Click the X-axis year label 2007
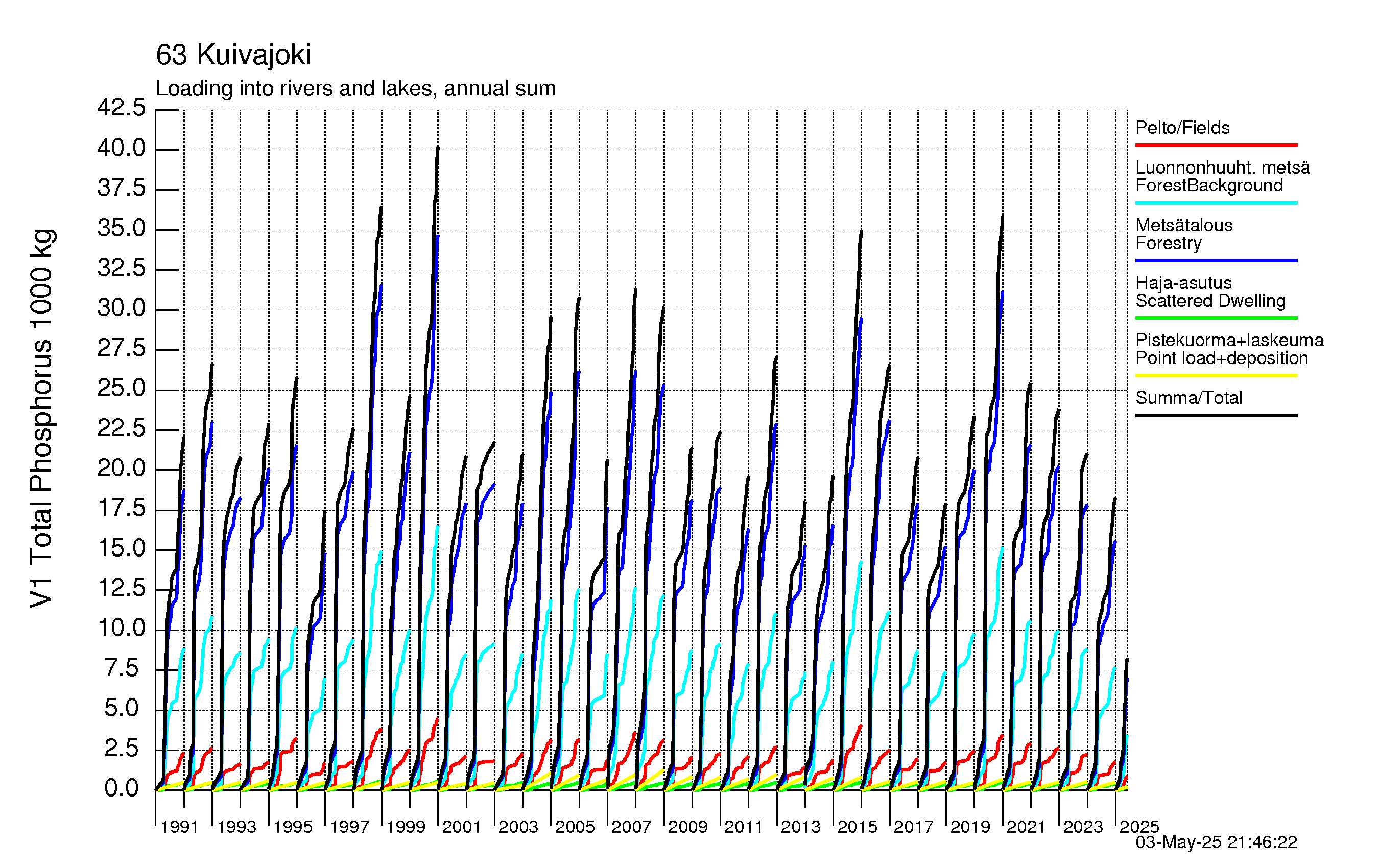The height and width of the screenshot is (868, 1379). [631, 827]
